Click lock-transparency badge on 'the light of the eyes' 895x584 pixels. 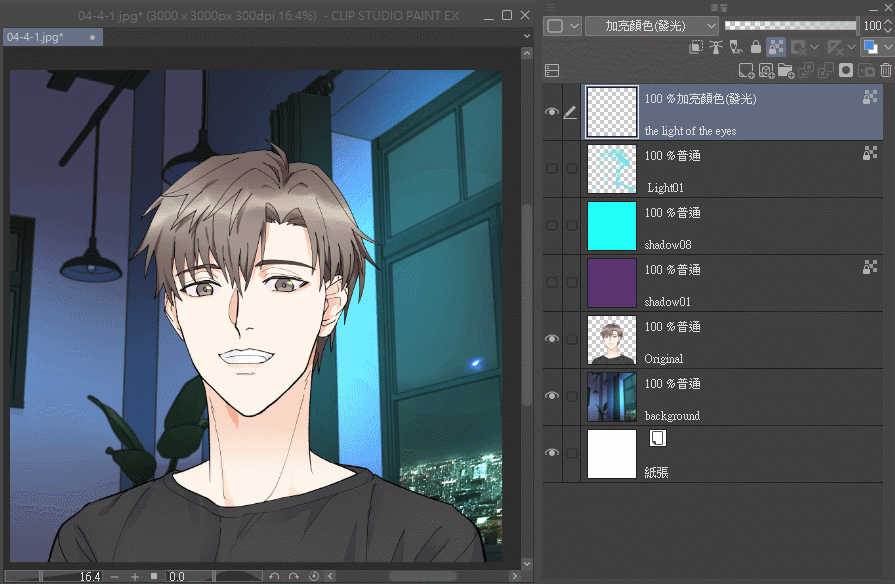click(870, 96)
